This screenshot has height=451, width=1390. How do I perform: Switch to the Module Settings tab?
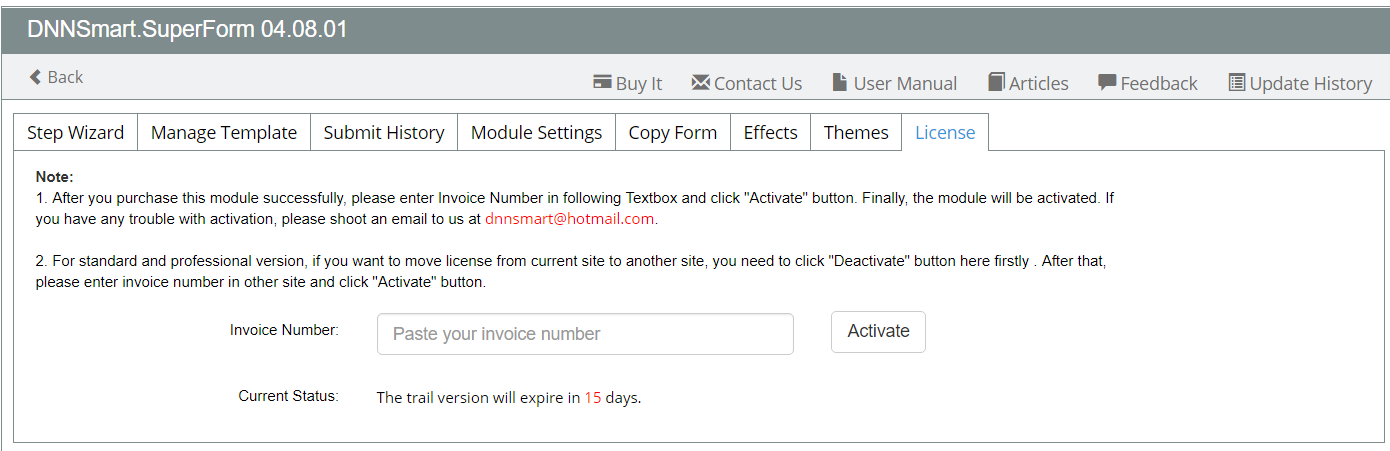click(x=536, y=132)
